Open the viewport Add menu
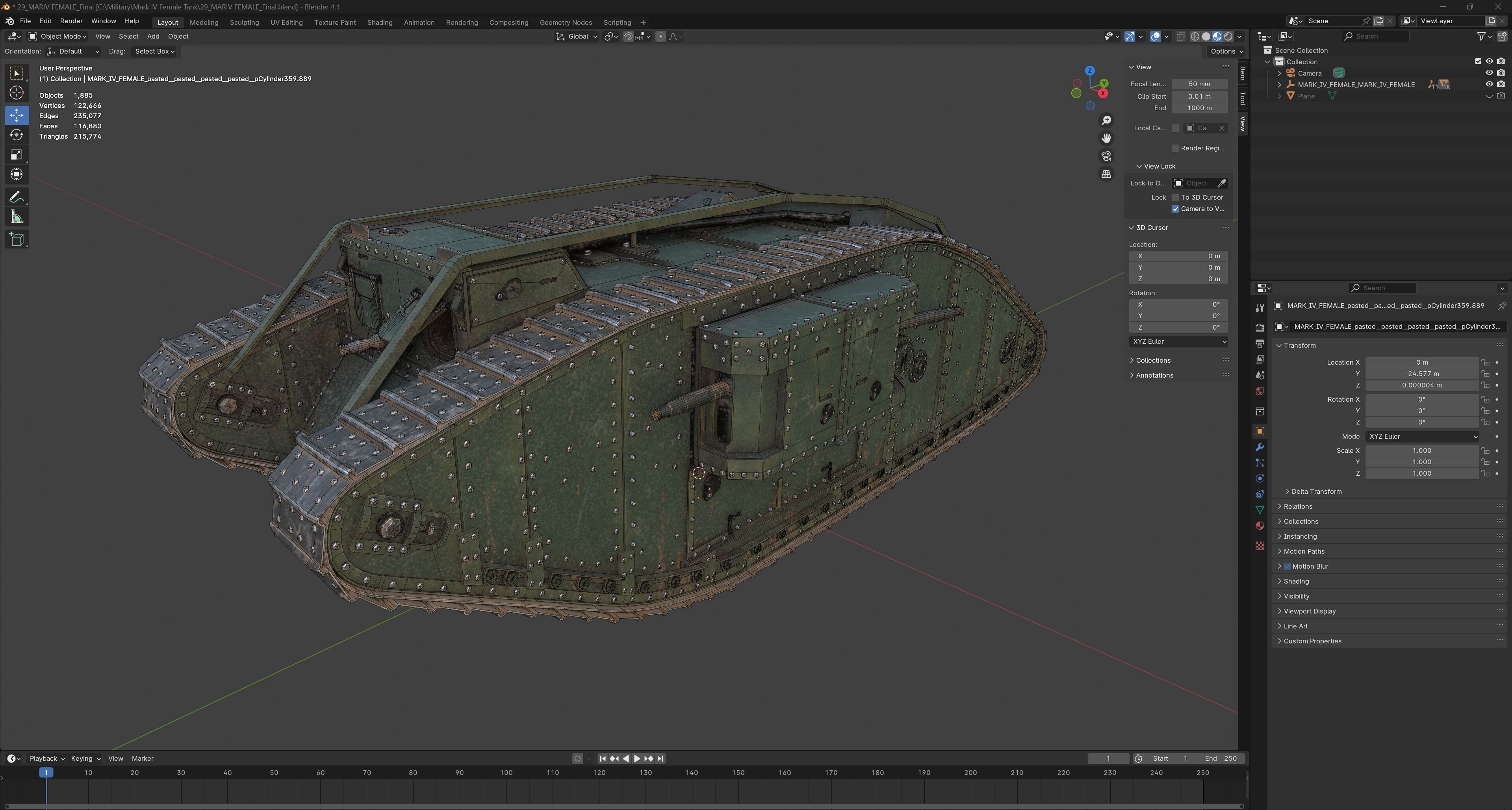The image size is (1512, 810). [x=153, y=36]
